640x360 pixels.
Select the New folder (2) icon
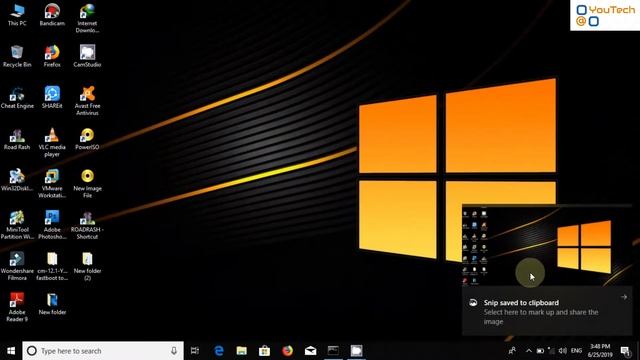pyautogui.click(x=87, y=266)
